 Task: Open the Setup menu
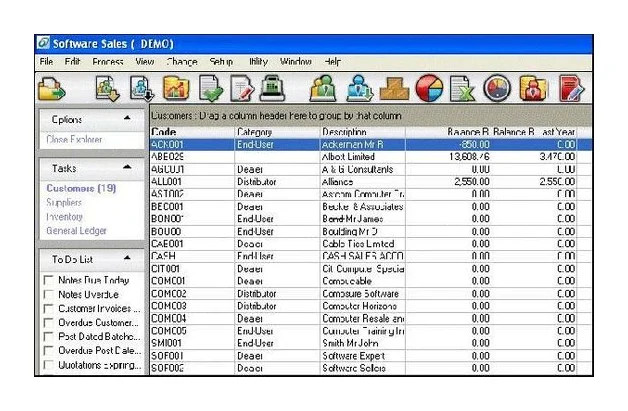[x=221, y=62]
